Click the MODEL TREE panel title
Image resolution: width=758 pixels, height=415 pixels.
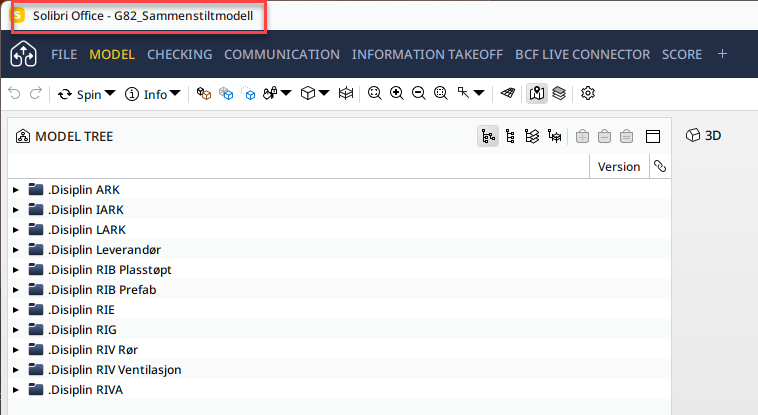pos(74,136)
